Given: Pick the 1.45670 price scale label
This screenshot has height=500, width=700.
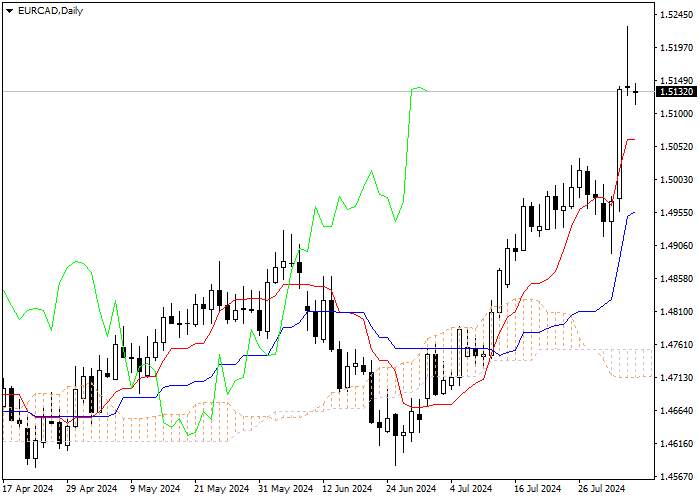Looking at the screenshot, I should click(677, 477).
